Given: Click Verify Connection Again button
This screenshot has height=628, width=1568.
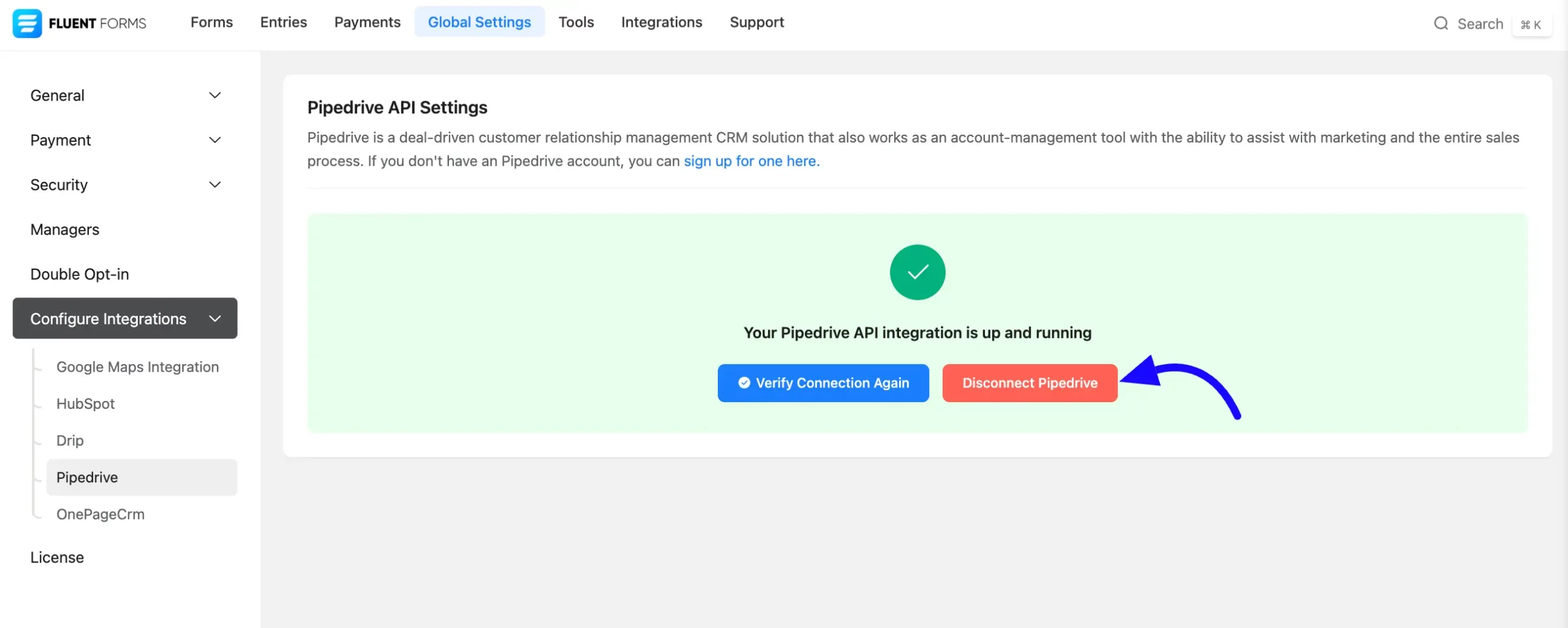Looking at the screenshot, I should click(x=823, y=383).
